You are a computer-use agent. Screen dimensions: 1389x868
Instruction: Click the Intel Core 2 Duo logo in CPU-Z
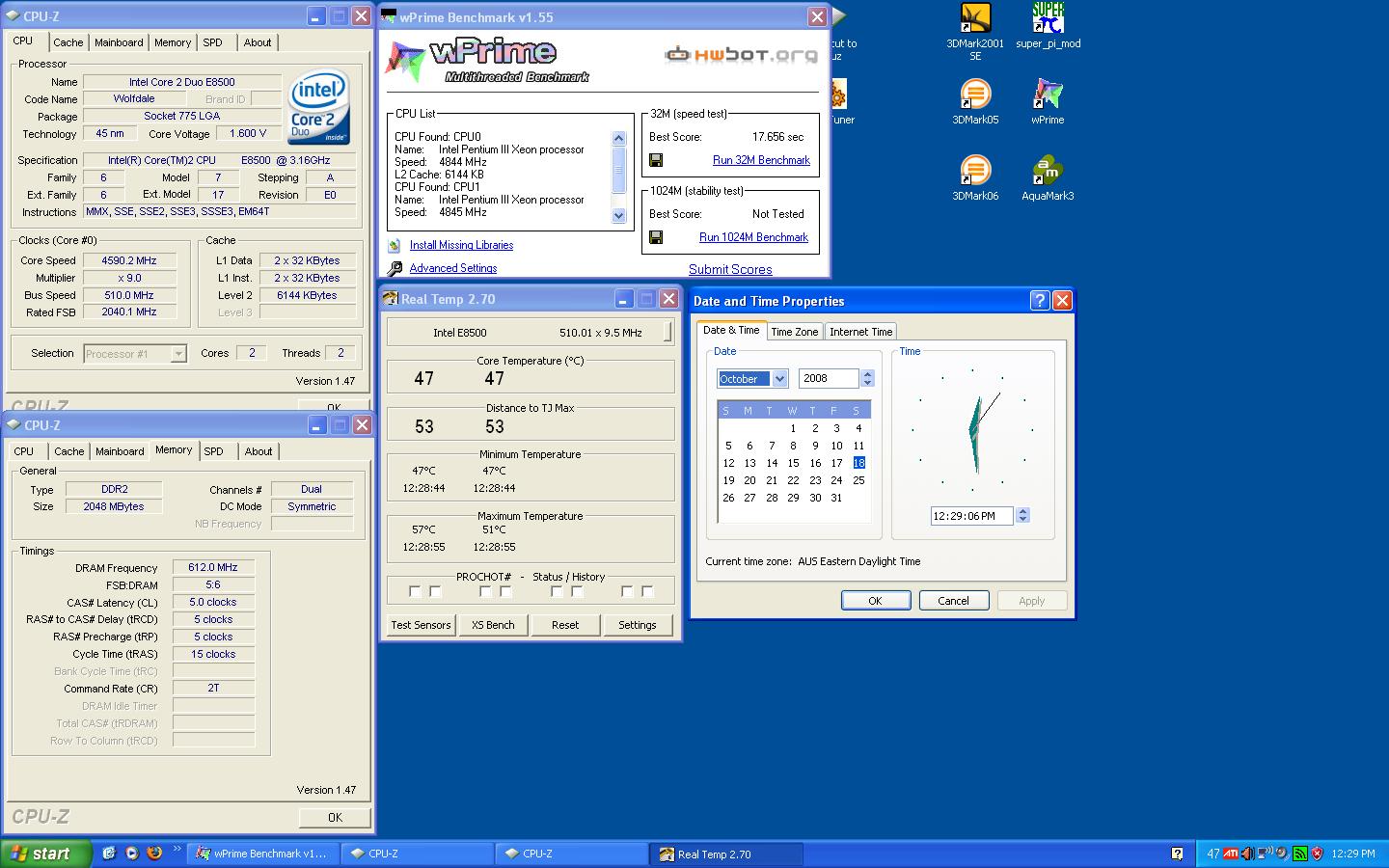[319, 107]
